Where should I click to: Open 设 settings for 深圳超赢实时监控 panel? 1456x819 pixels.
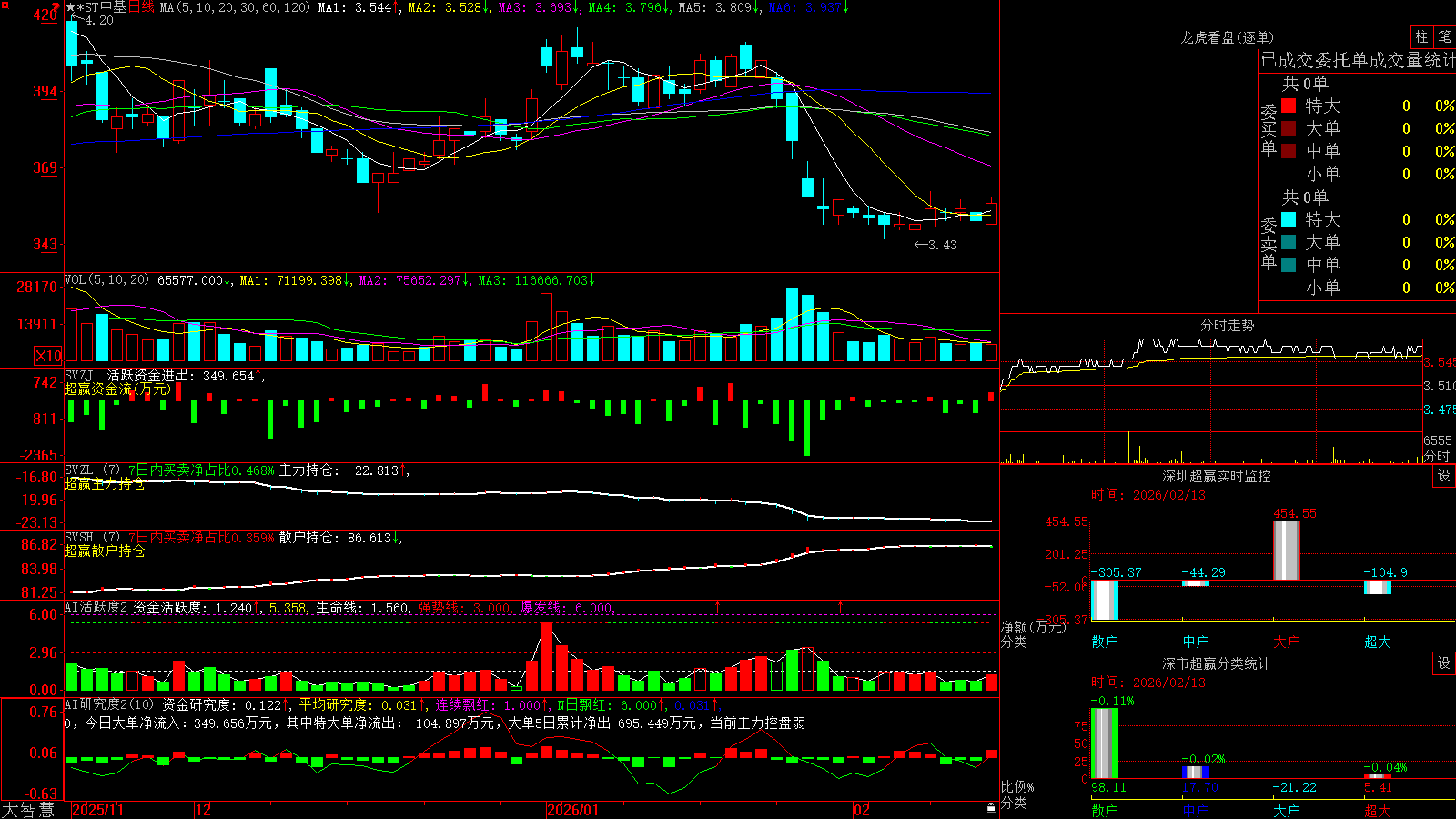(1443, 476)
